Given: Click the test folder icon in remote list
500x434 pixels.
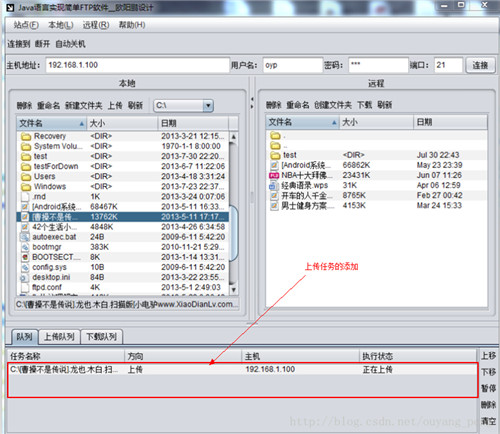Looking at the screenshot, I should (x=275, y=155).
